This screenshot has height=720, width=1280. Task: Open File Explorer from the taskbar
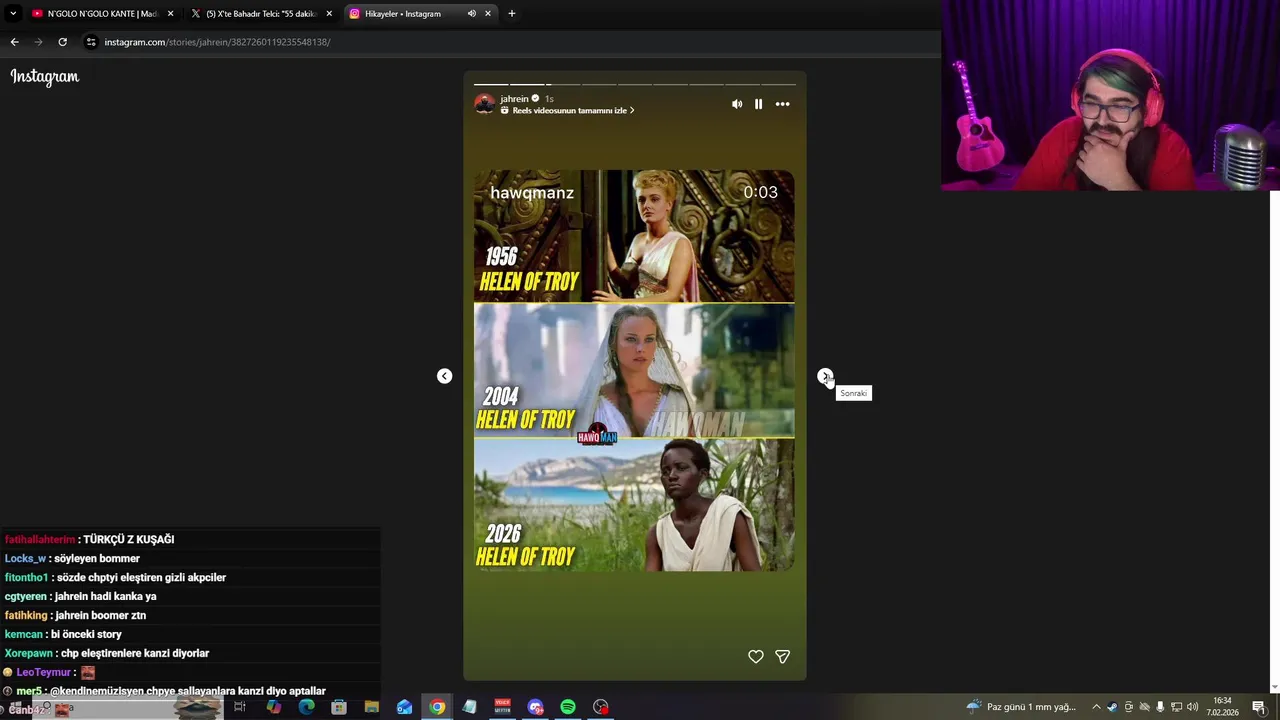coord(371,707)
